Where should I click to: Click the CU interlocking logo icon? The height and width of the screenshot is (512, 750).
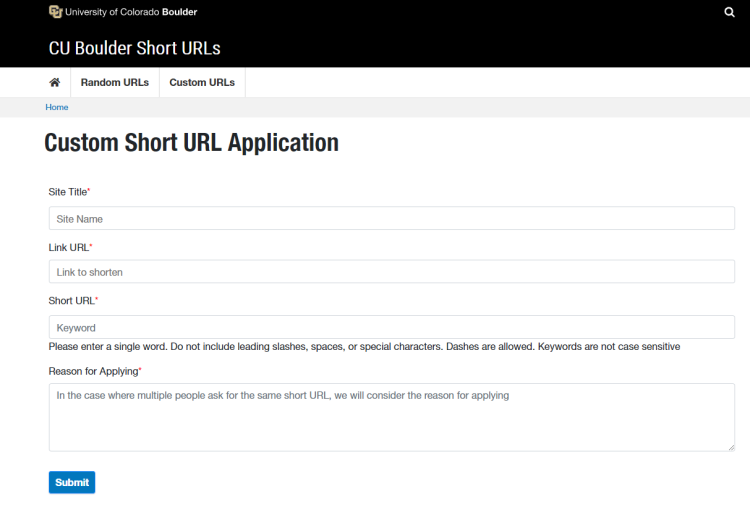coord(55,11)
